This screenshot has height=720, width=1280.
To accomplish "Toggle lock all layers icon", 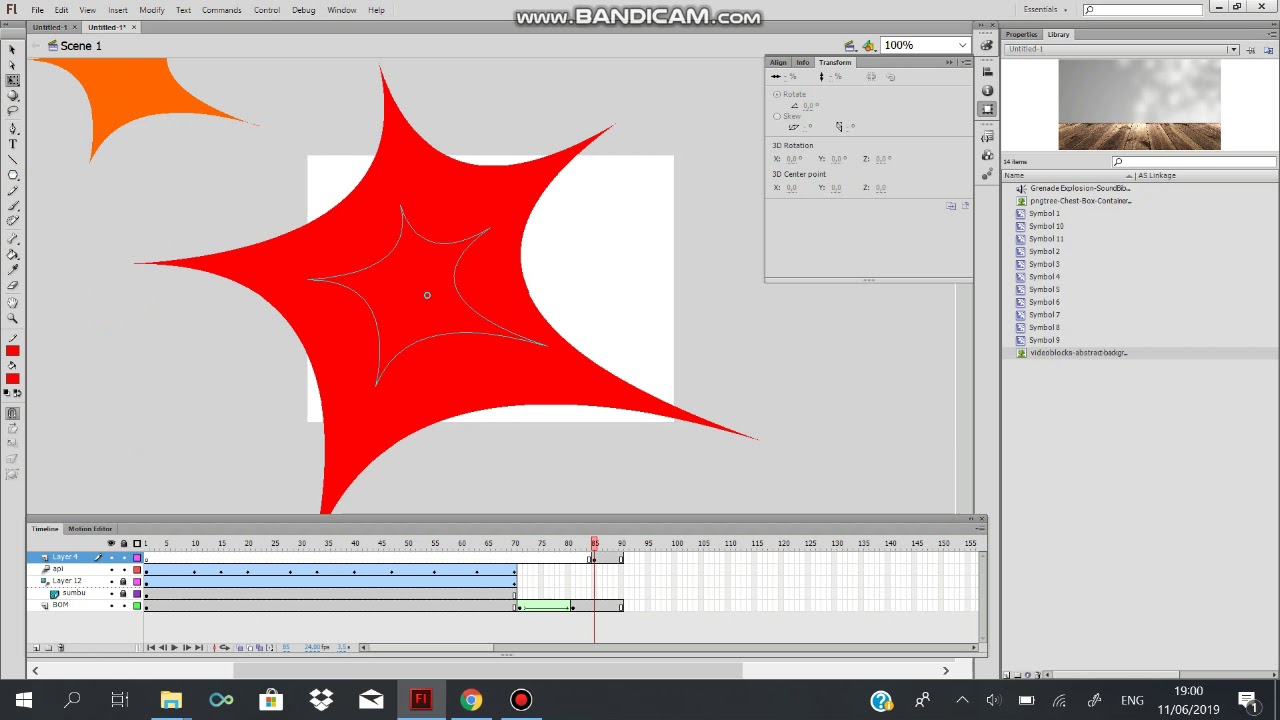I will tap(124, 543).
